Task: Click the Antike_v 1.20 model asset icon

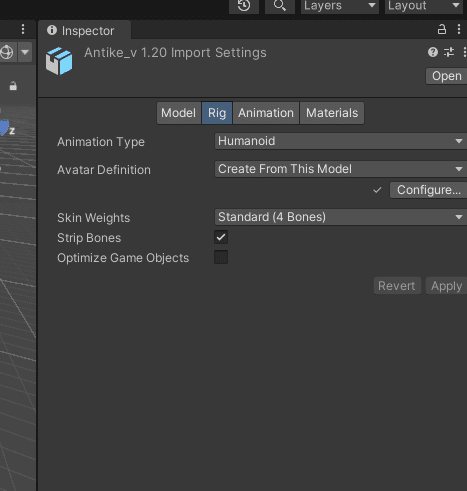Action: pyautogui.click(x=59, y=61)
